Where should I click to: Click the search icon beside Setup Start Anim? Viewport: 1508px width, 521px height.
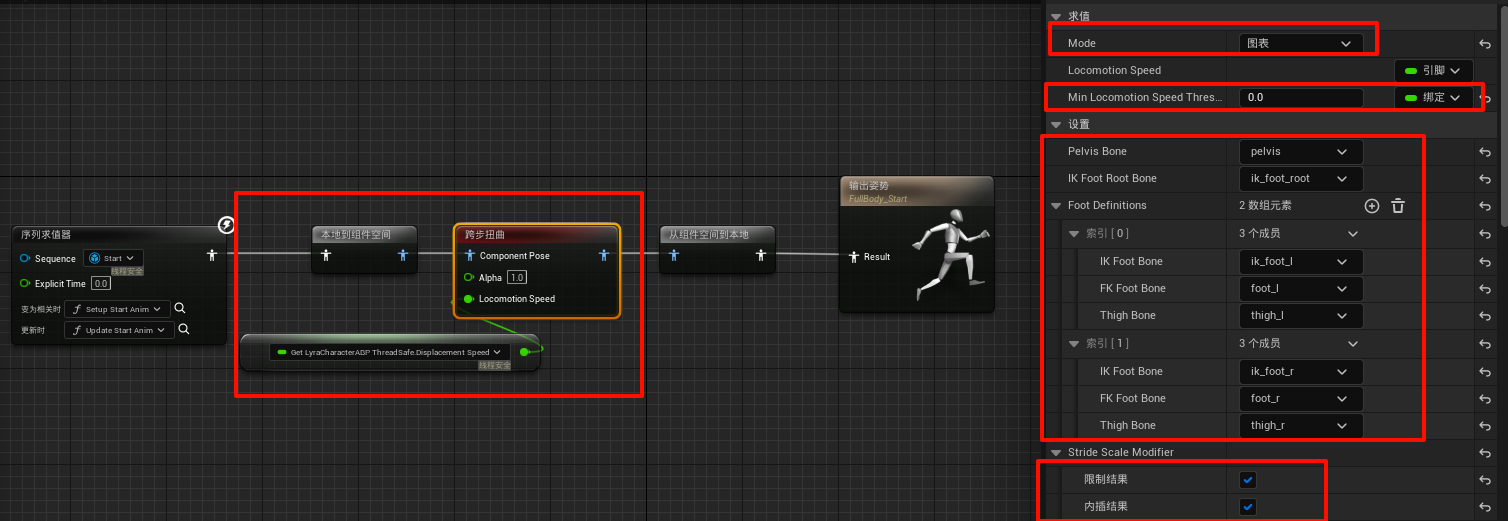point(180,308)
